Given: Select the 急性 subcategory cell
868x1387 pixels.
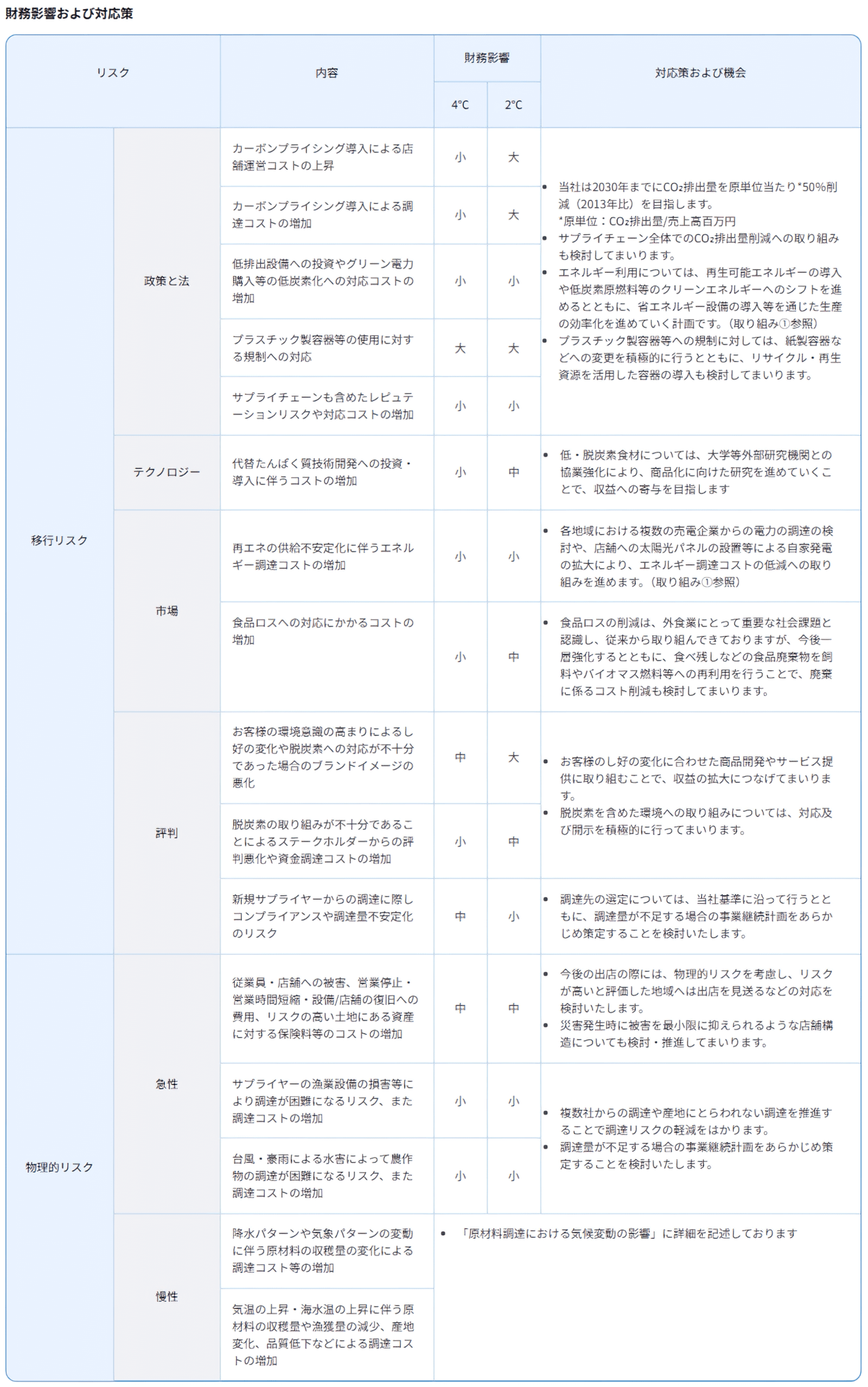Looking at the screenshot, I should click(x=167, y=1084).
